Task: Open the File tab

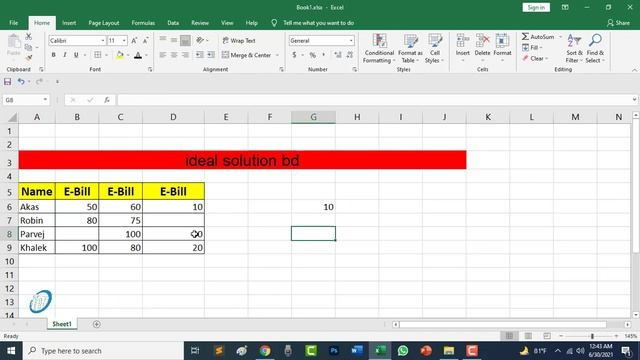Action: [x=13, y=23]
